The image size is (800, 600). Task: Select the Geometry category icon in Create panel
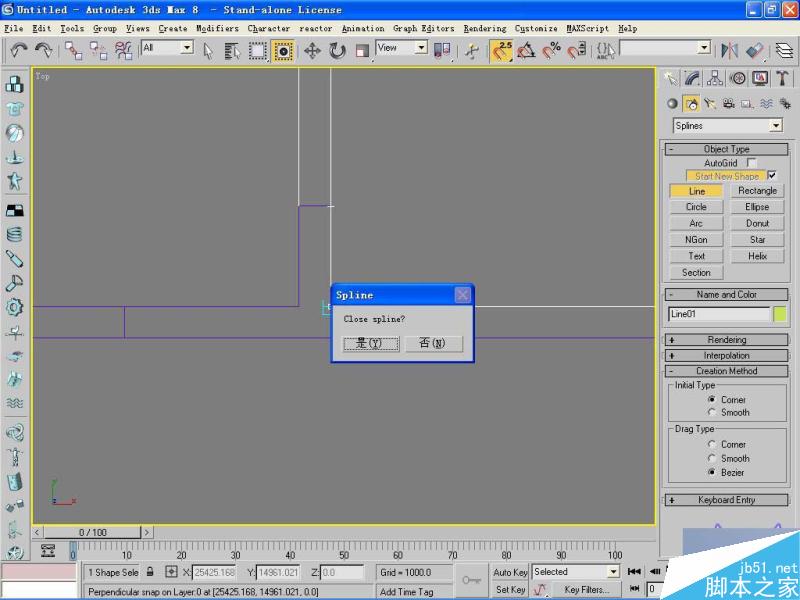coord(672,103)
